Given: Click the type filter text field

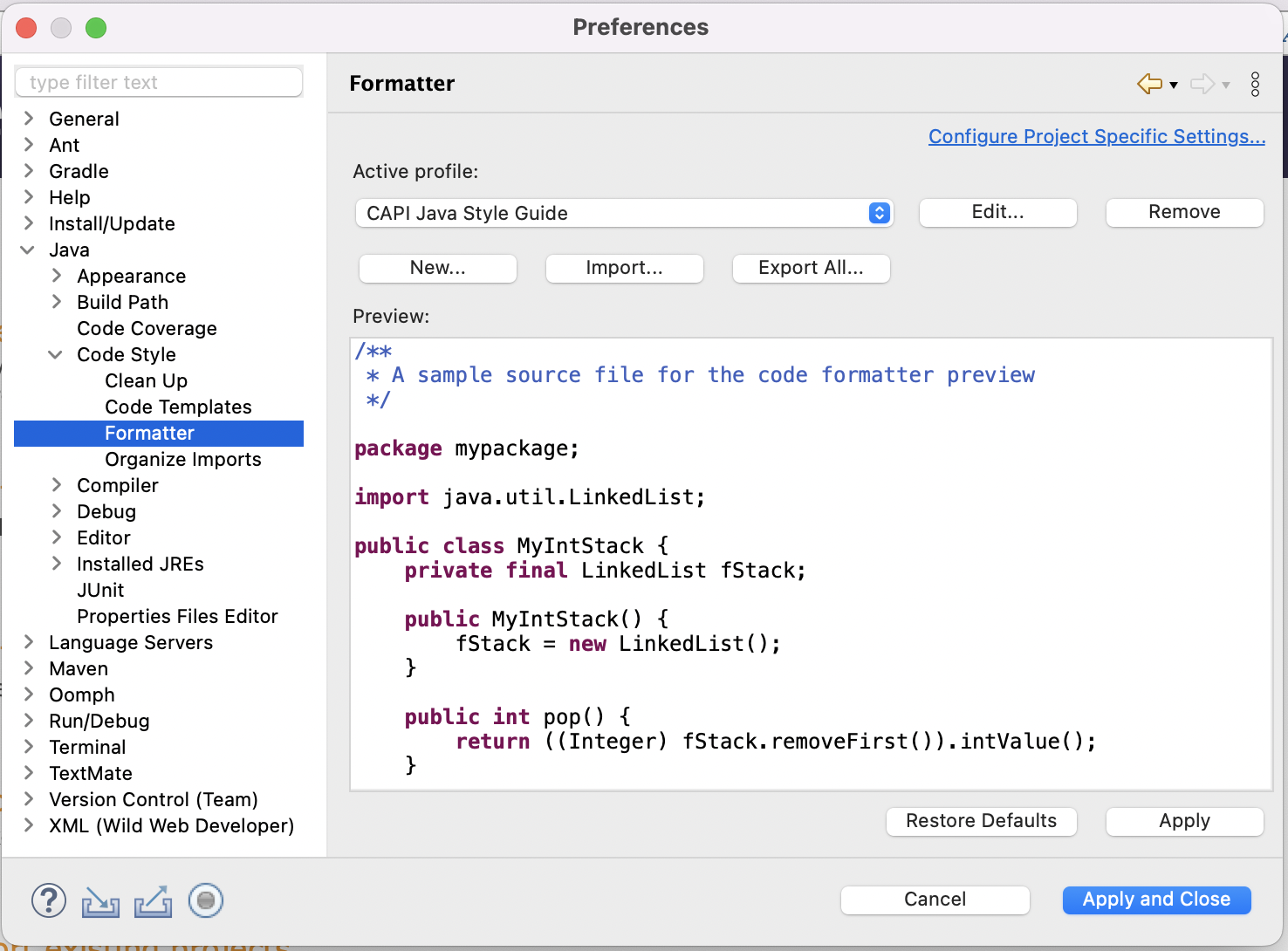Looking at the screenshot, I should [159, 82].
